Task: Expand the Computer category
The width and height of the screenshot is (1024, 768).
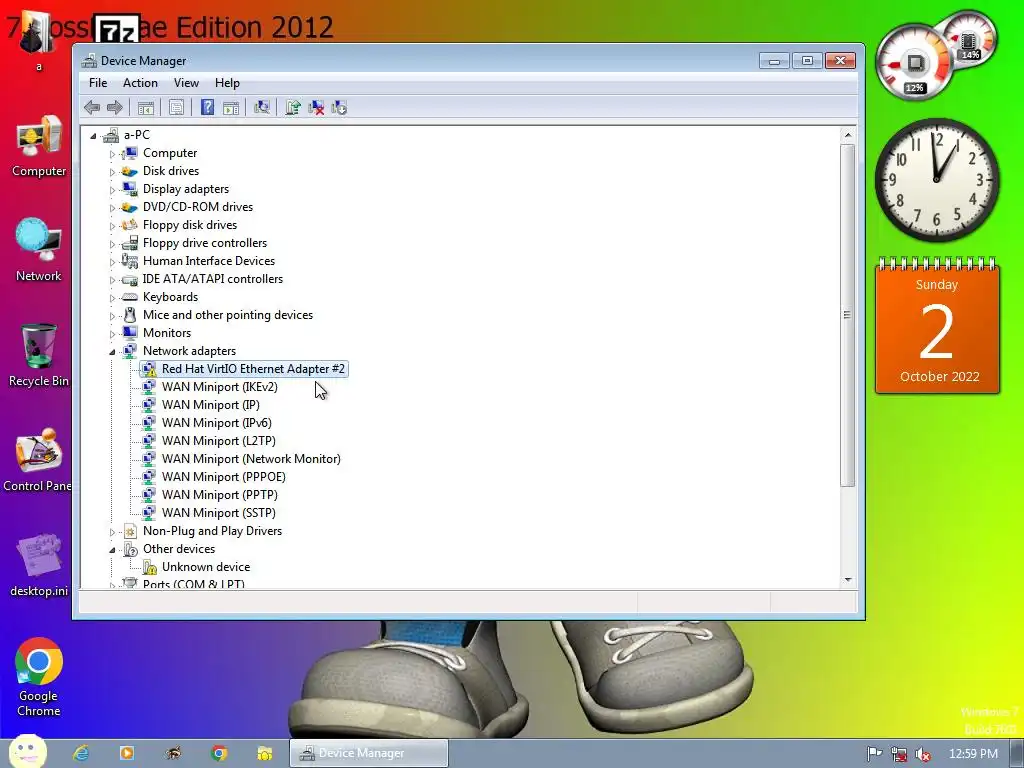Action: click(112, 154)
